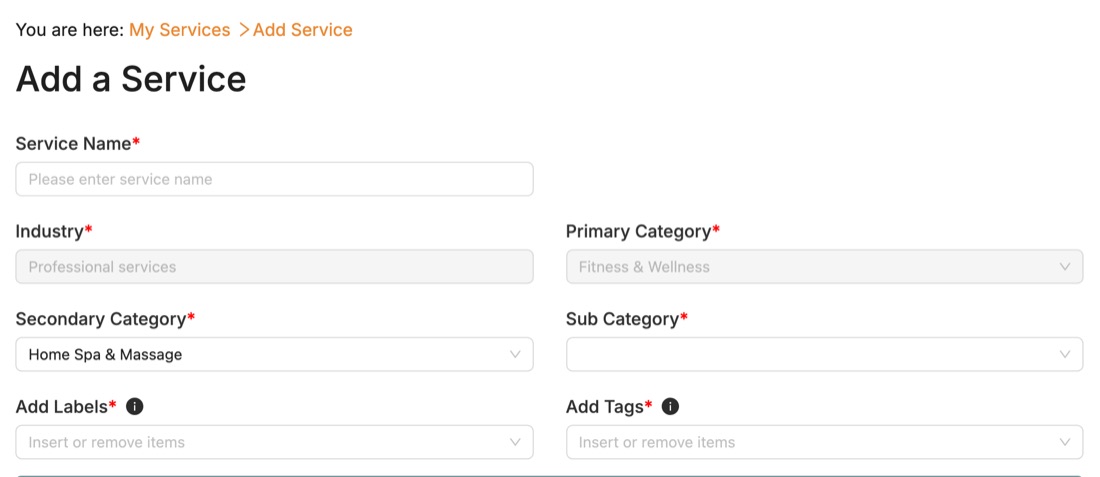Focus the Service Name input field
This screenshot has height=477, width=1100.
[274, 180]
